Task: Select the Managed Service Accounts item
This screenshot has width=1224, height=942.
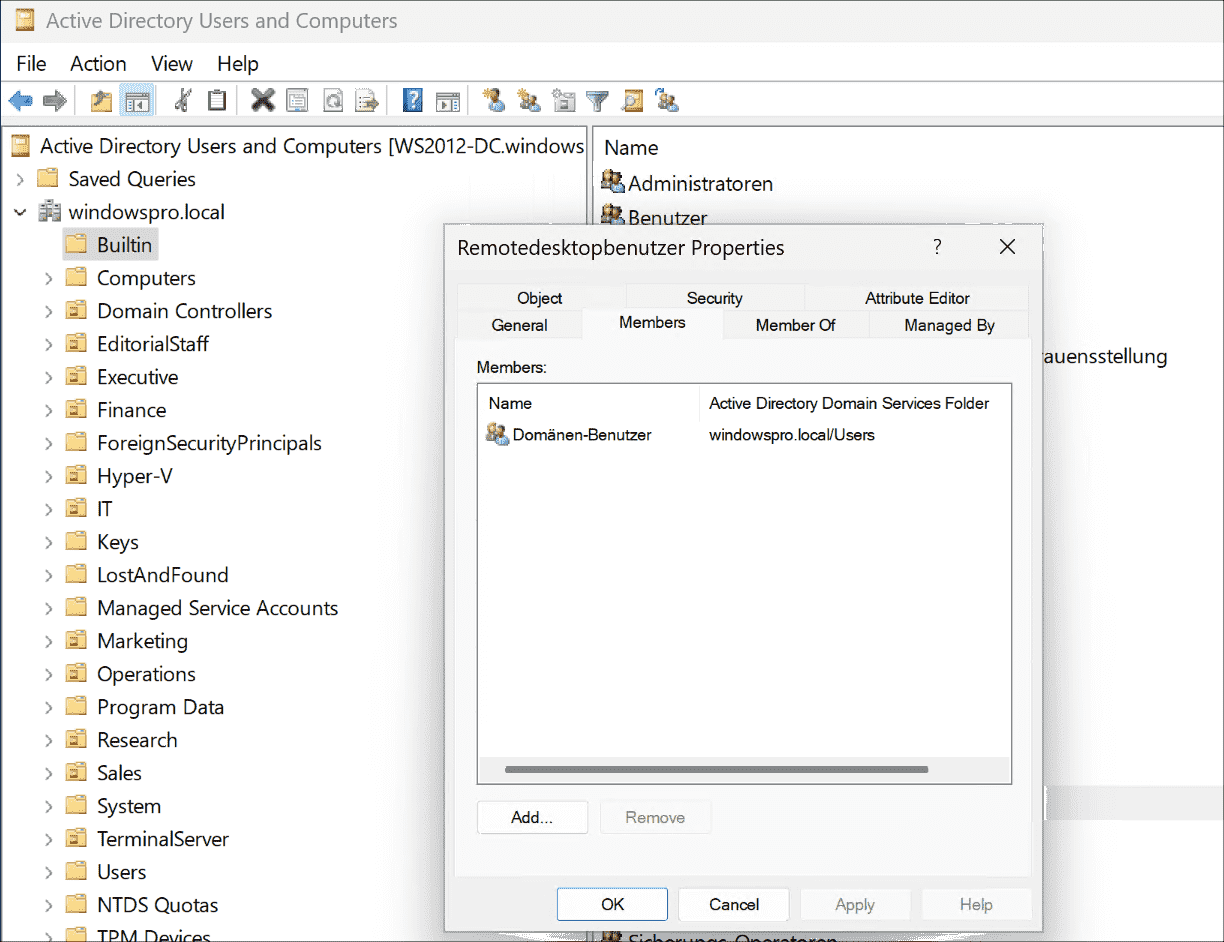Action: (x=217, y=608)
